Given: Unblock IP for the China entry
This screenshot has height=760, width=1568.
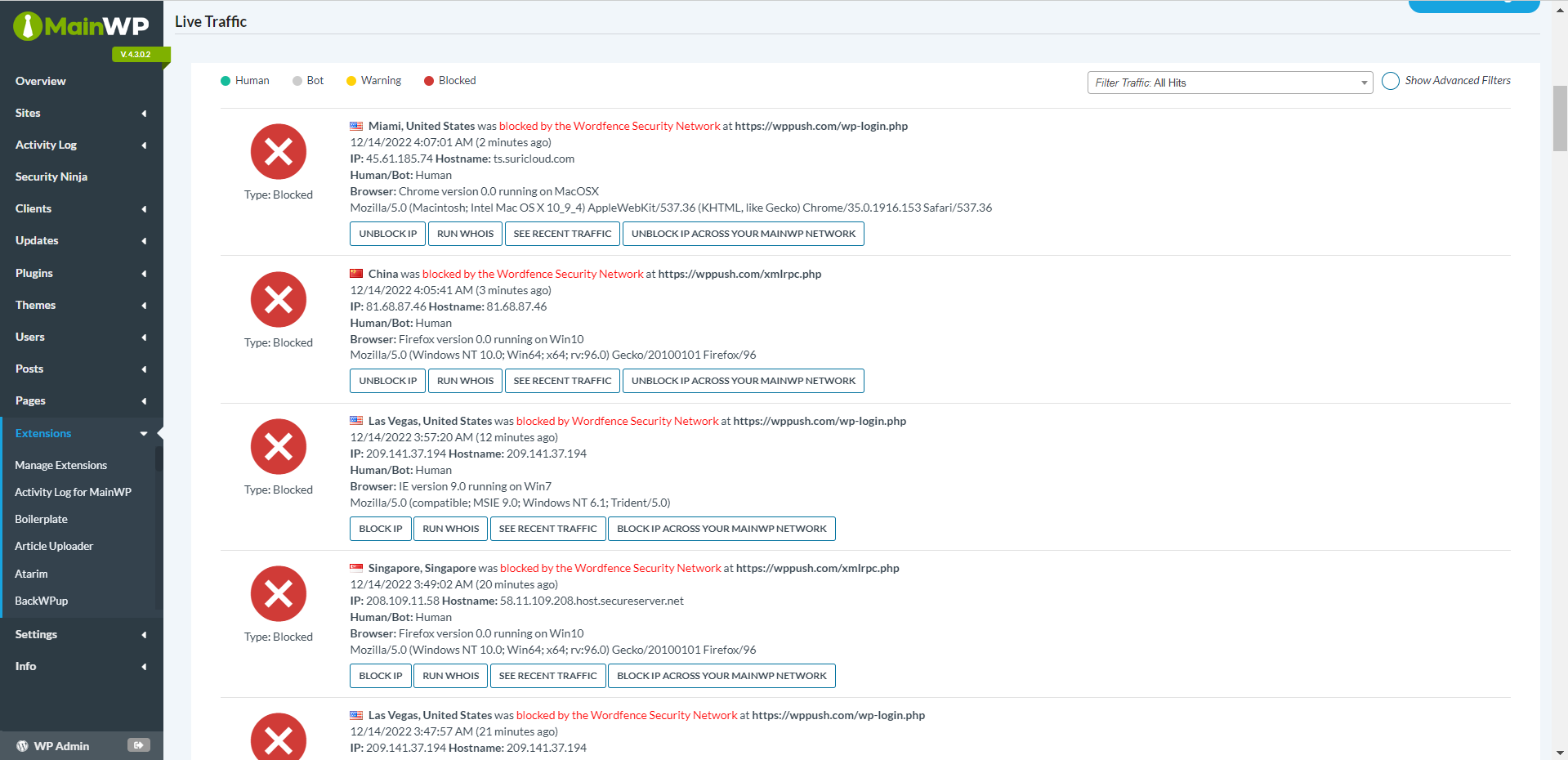Looking at the screenshot, I should tap(387, 381).
